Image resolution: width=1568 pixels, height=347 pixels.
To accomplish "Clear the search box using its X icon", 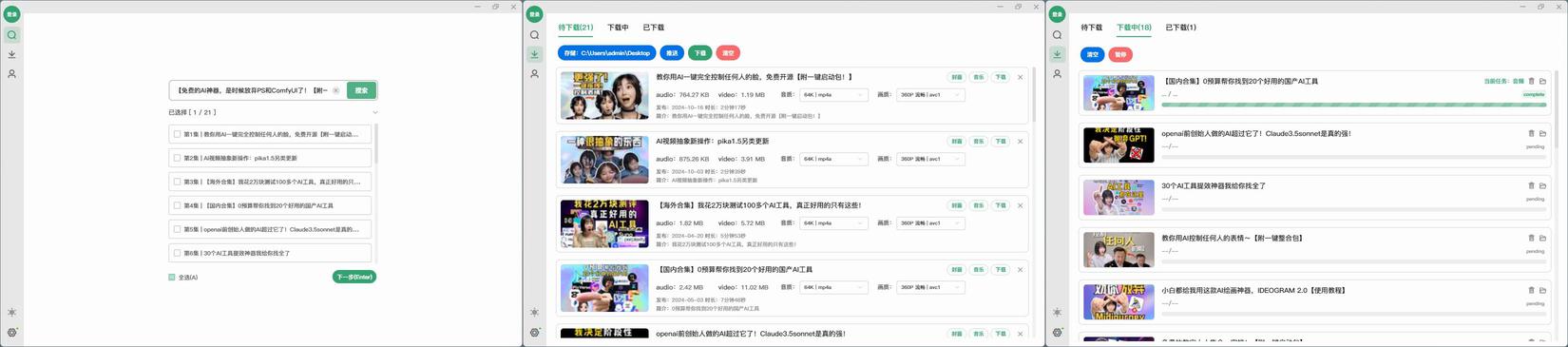I will [x=335, y=90].
